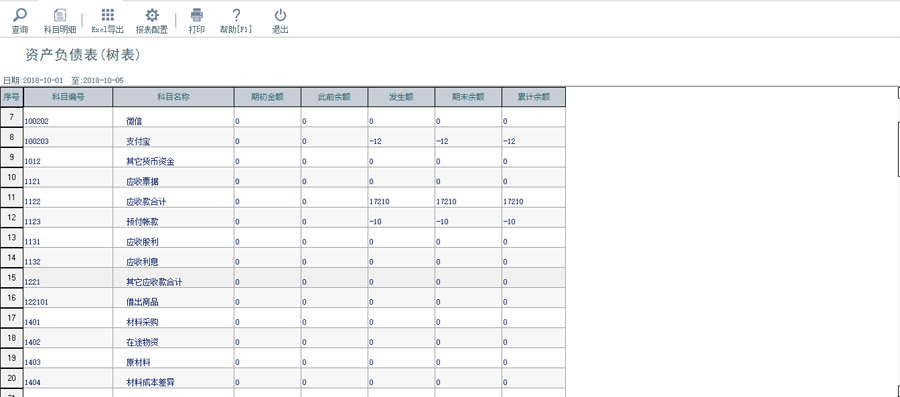The width and height of the screenshot is (900, 397).
Task: Select subject code 1012
Action: click(33, 162)
